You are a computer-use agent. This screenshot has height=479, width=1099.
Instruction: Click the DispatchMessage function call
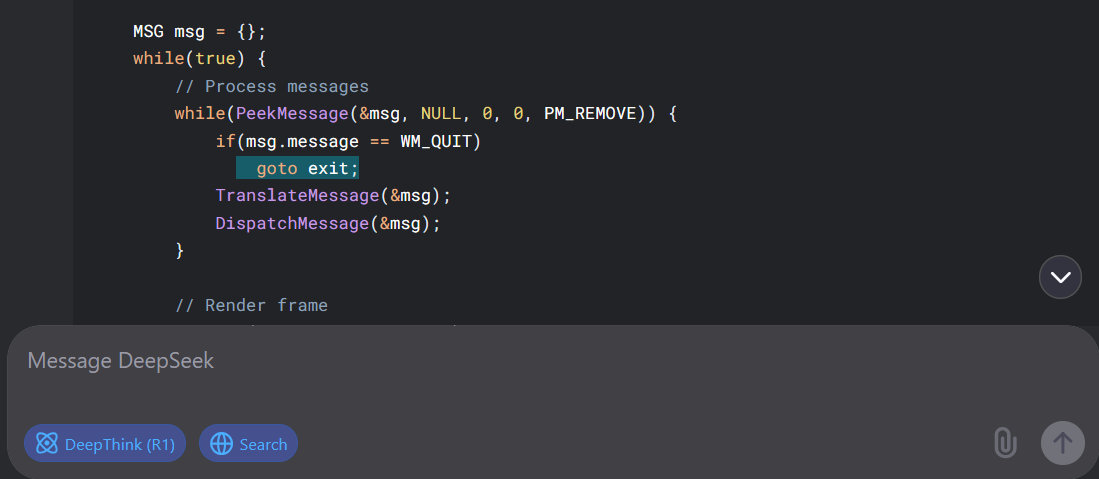[328, 223]
